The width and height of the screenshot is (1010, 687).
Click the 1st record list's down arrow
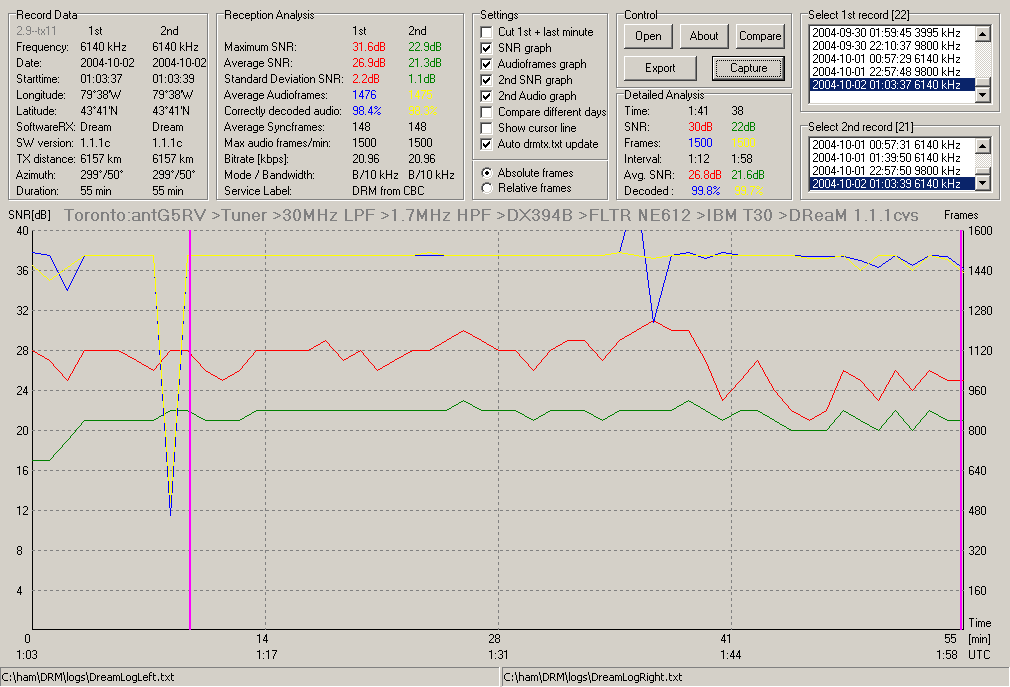tap(982, 95)
